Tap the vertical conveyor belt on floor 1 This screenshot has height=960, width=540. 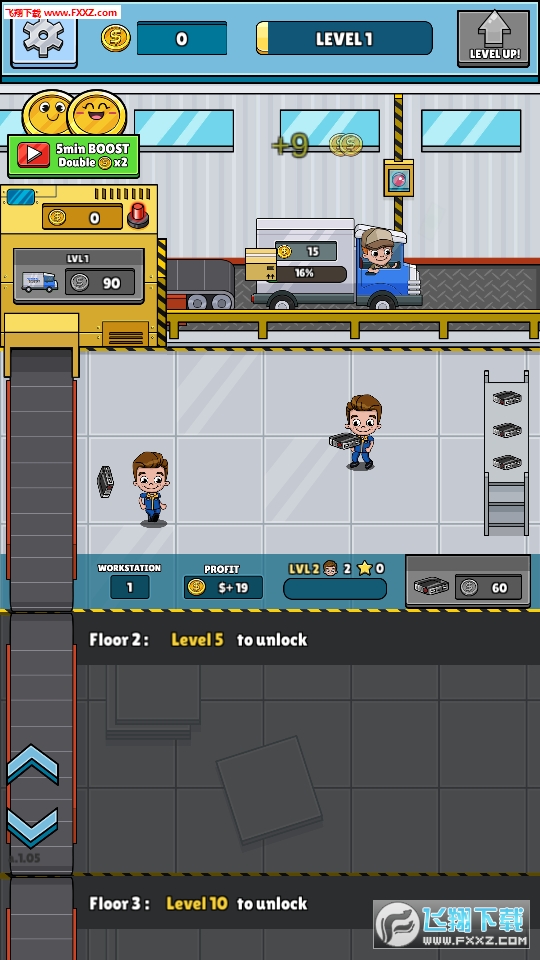point(41,478)
